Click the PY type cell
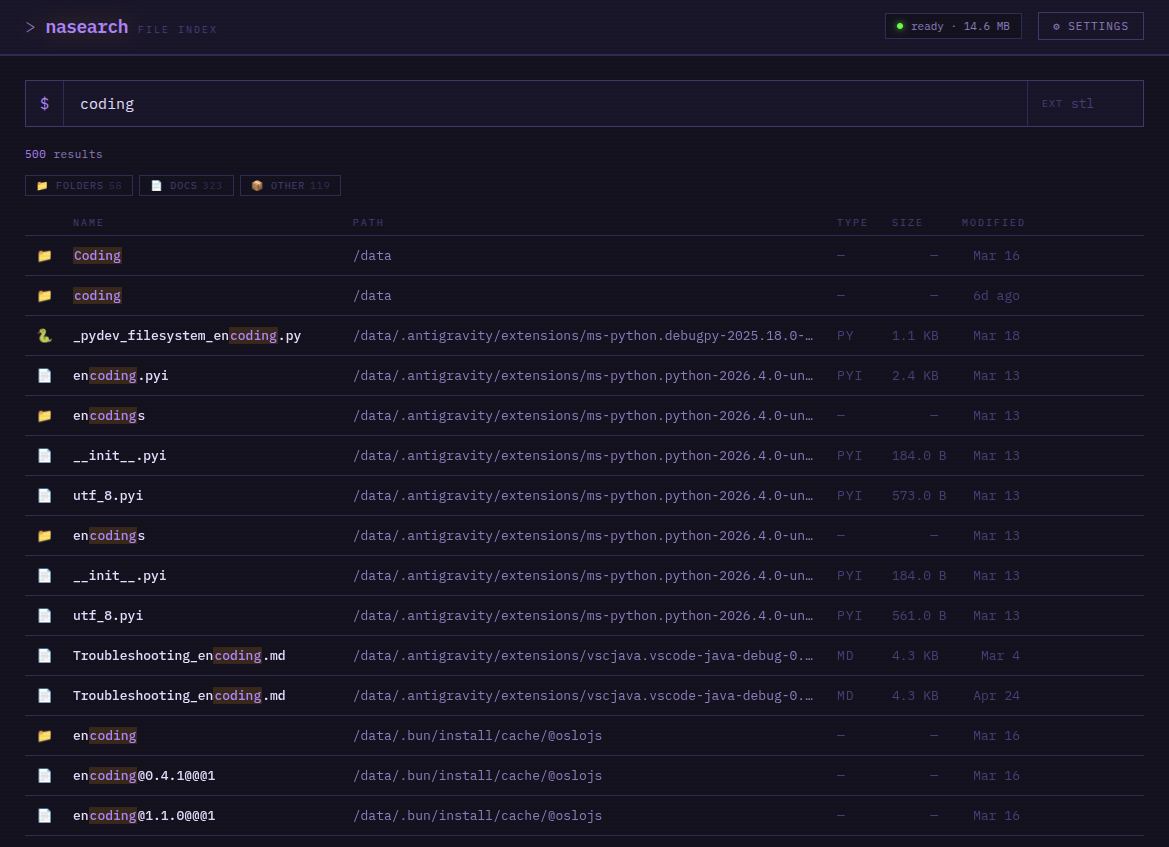Screen dimensions: 1169x847 click(x=845, y=336)
